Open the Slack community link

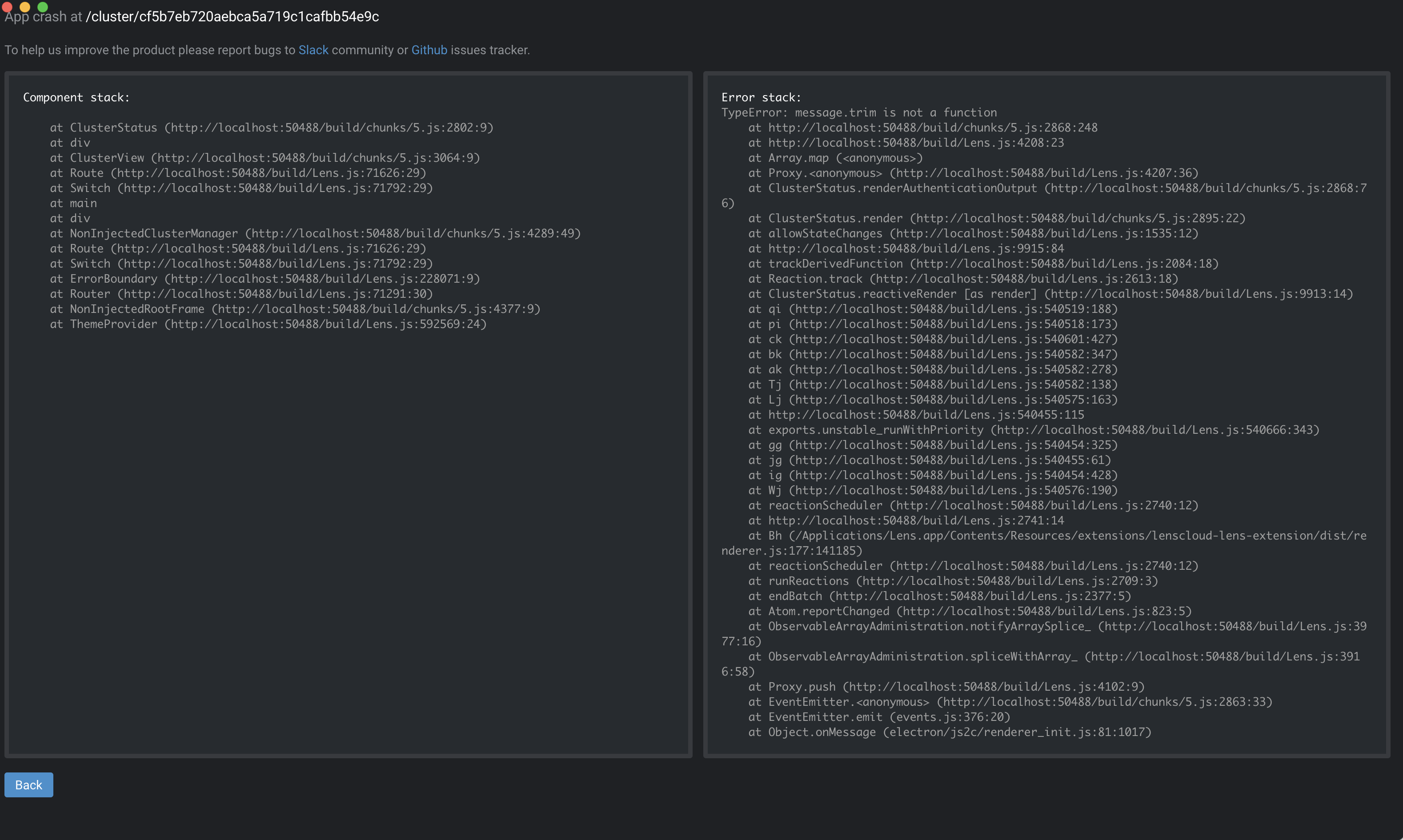(x=313, y=50)
